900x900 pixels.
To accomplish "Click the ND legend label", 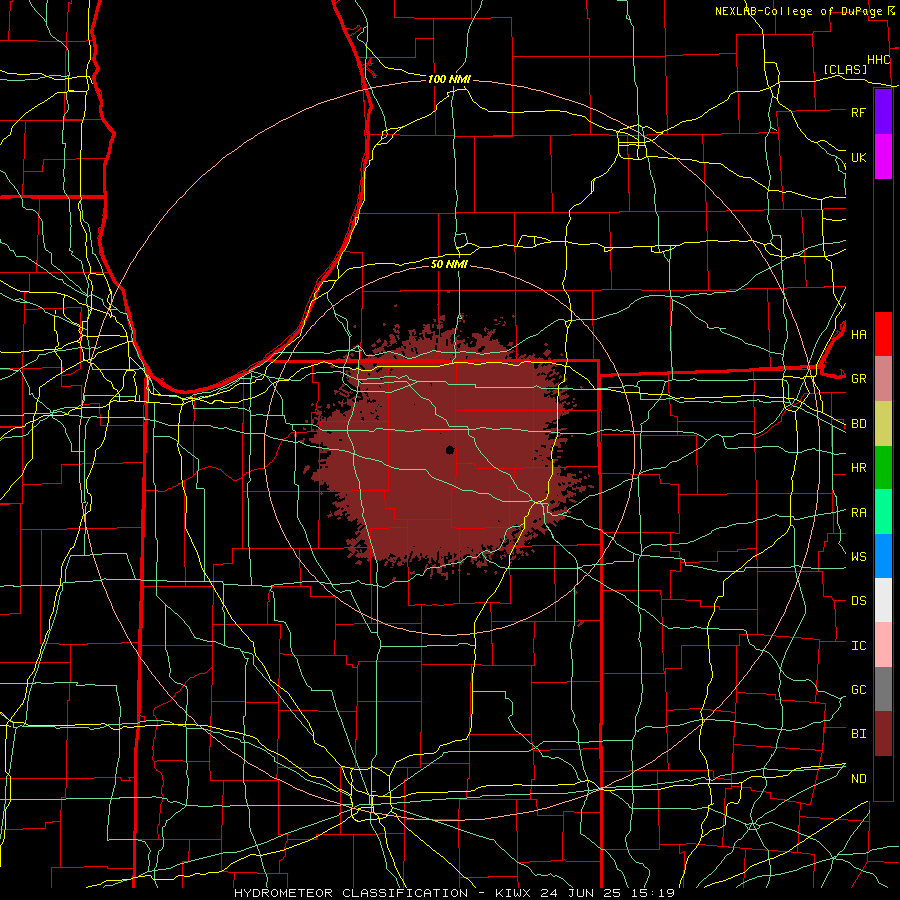I will (x=858, y=779).
